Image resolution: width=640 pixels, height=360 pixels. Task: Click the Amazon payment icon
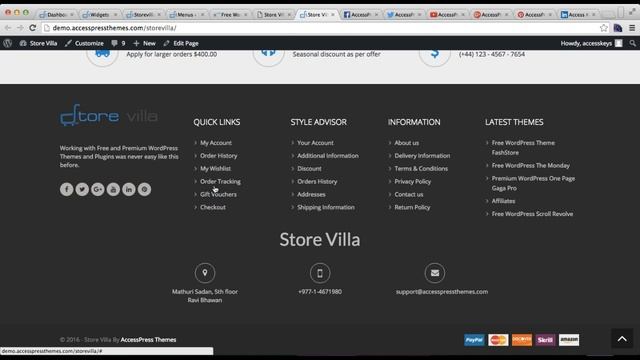click(x=569, y=340)
